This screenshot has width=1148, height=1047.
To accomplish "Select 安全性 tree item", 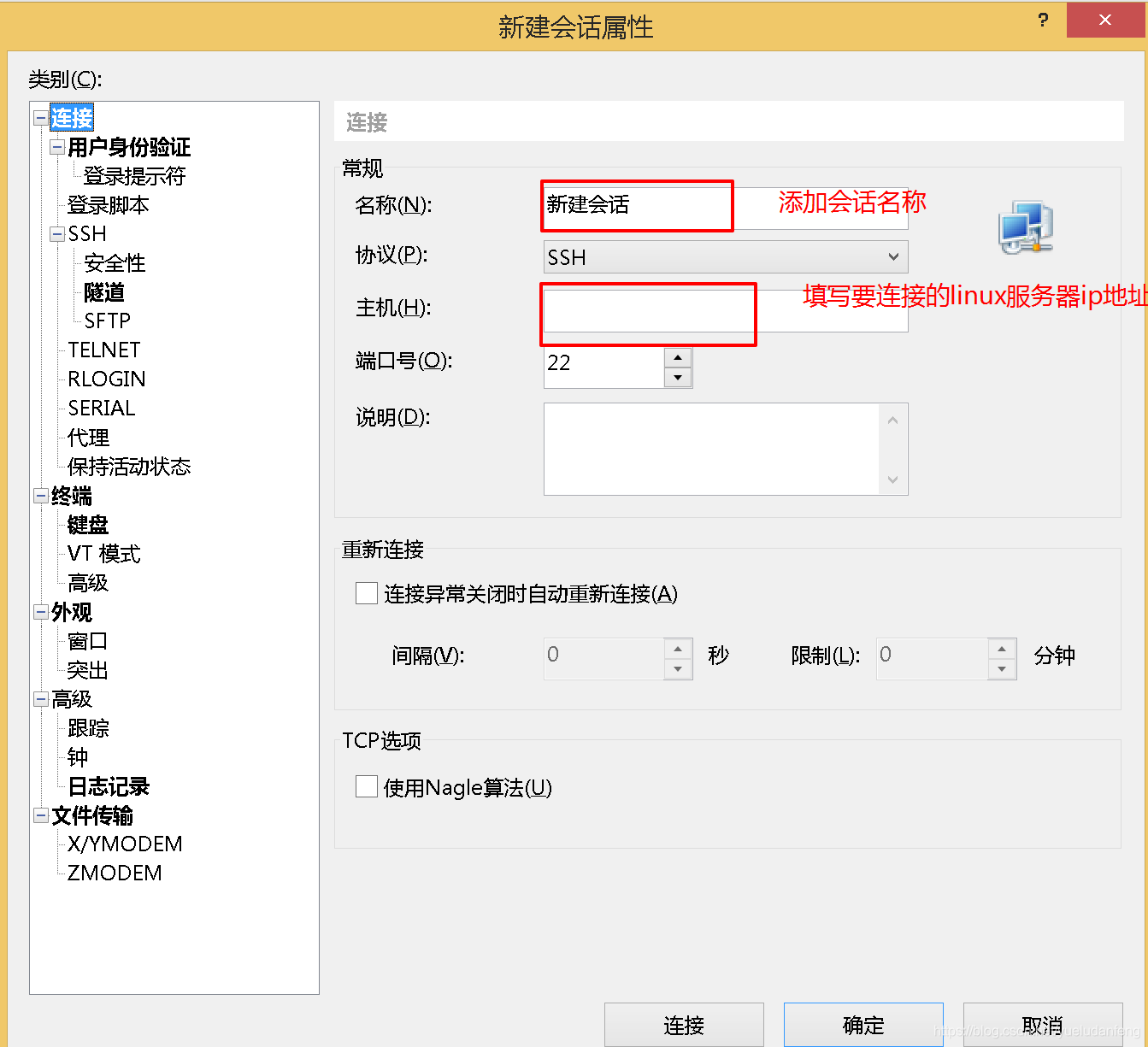I will pyautogui.click(x=115, y=263).
